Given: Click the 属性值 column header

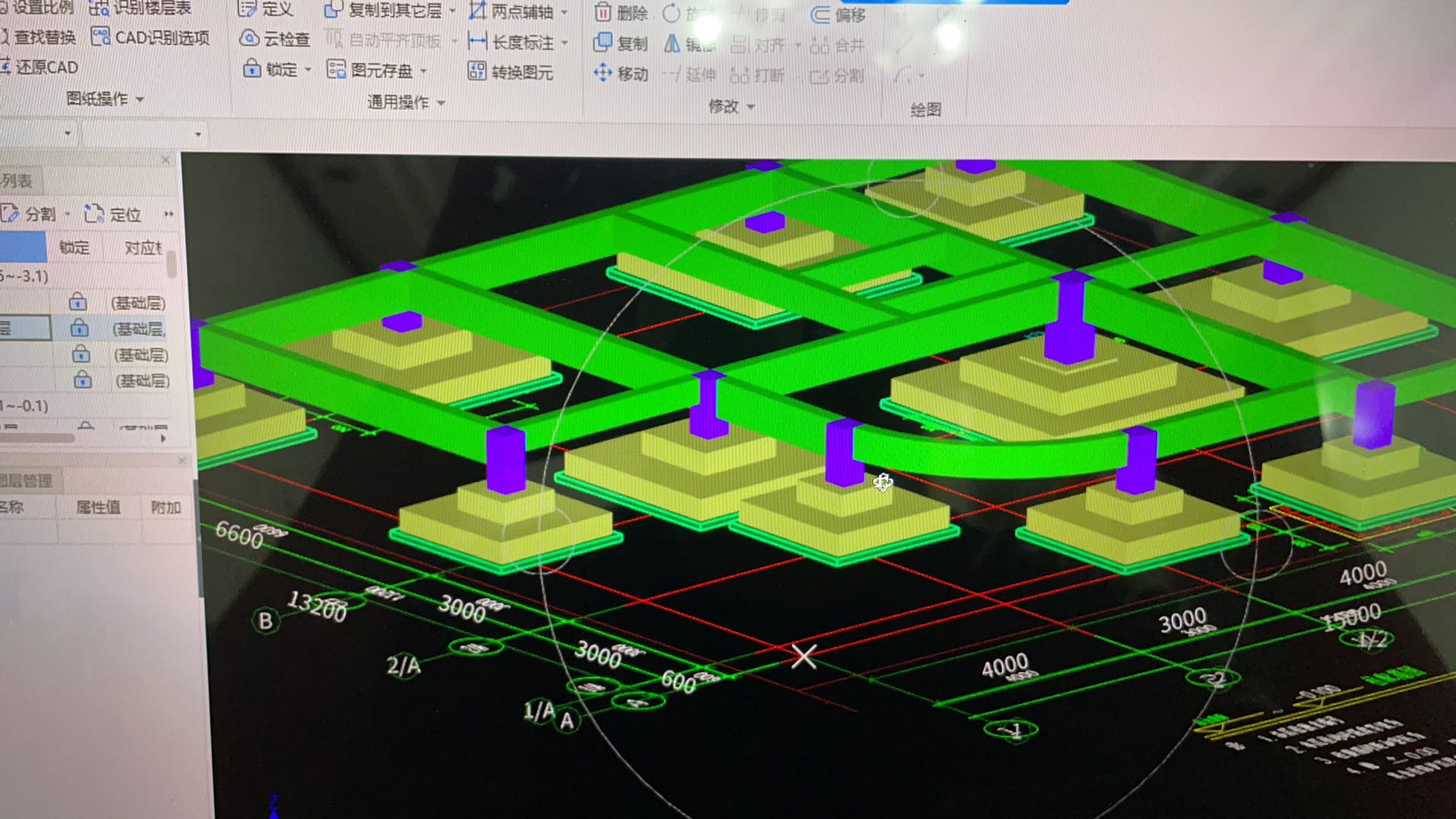Looking at the screenshot, I should (x=98, y=507).
